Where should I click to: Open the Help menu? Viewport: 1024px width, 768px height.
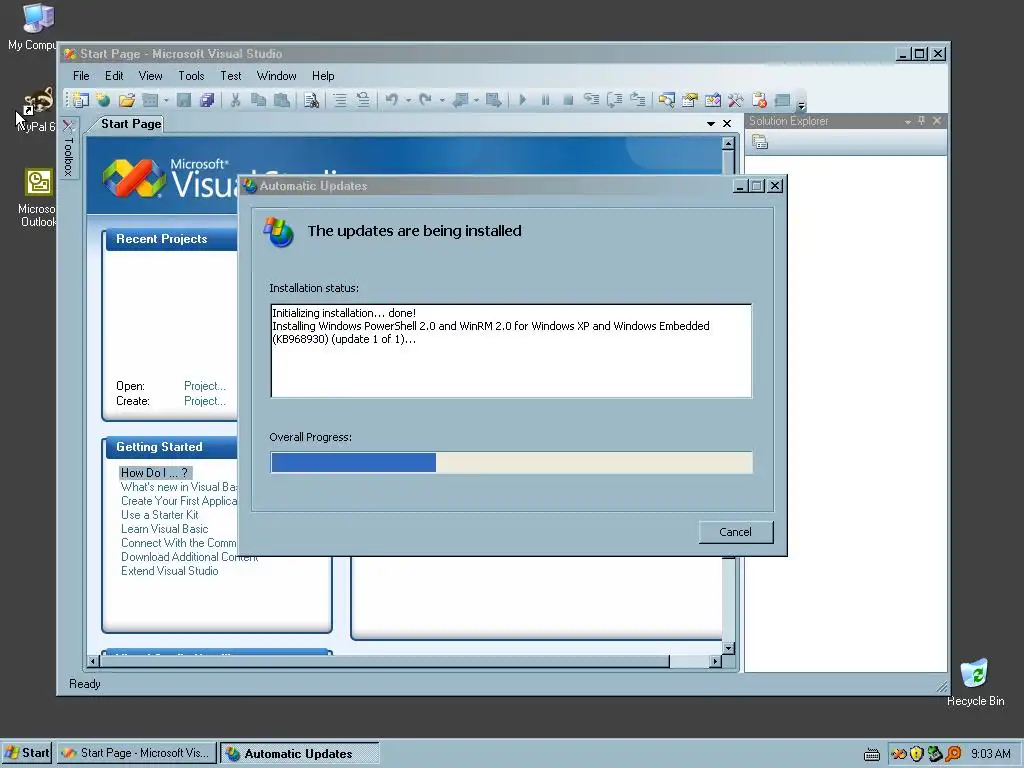click(323, 76)
